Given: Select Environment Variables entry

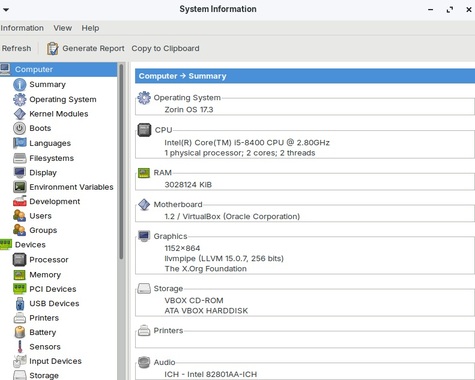Looking at the screenshot, I should [x=71, y=187].
